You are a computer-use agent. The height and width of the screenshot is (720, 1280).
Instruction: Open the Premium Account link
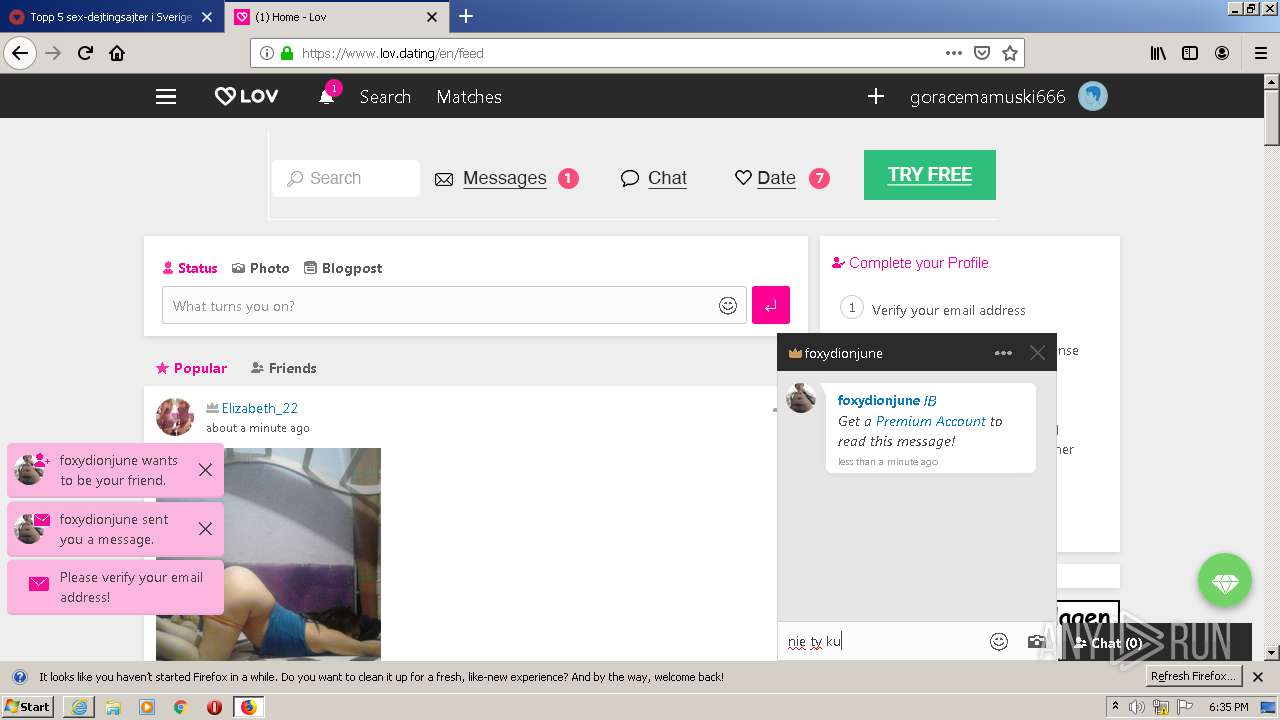931,421
